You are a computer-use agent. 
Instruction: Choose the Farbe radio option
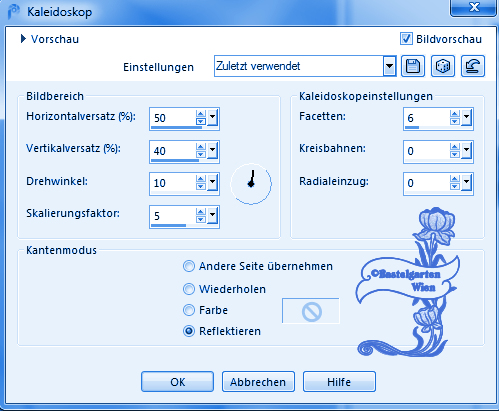tap(189, 310)
